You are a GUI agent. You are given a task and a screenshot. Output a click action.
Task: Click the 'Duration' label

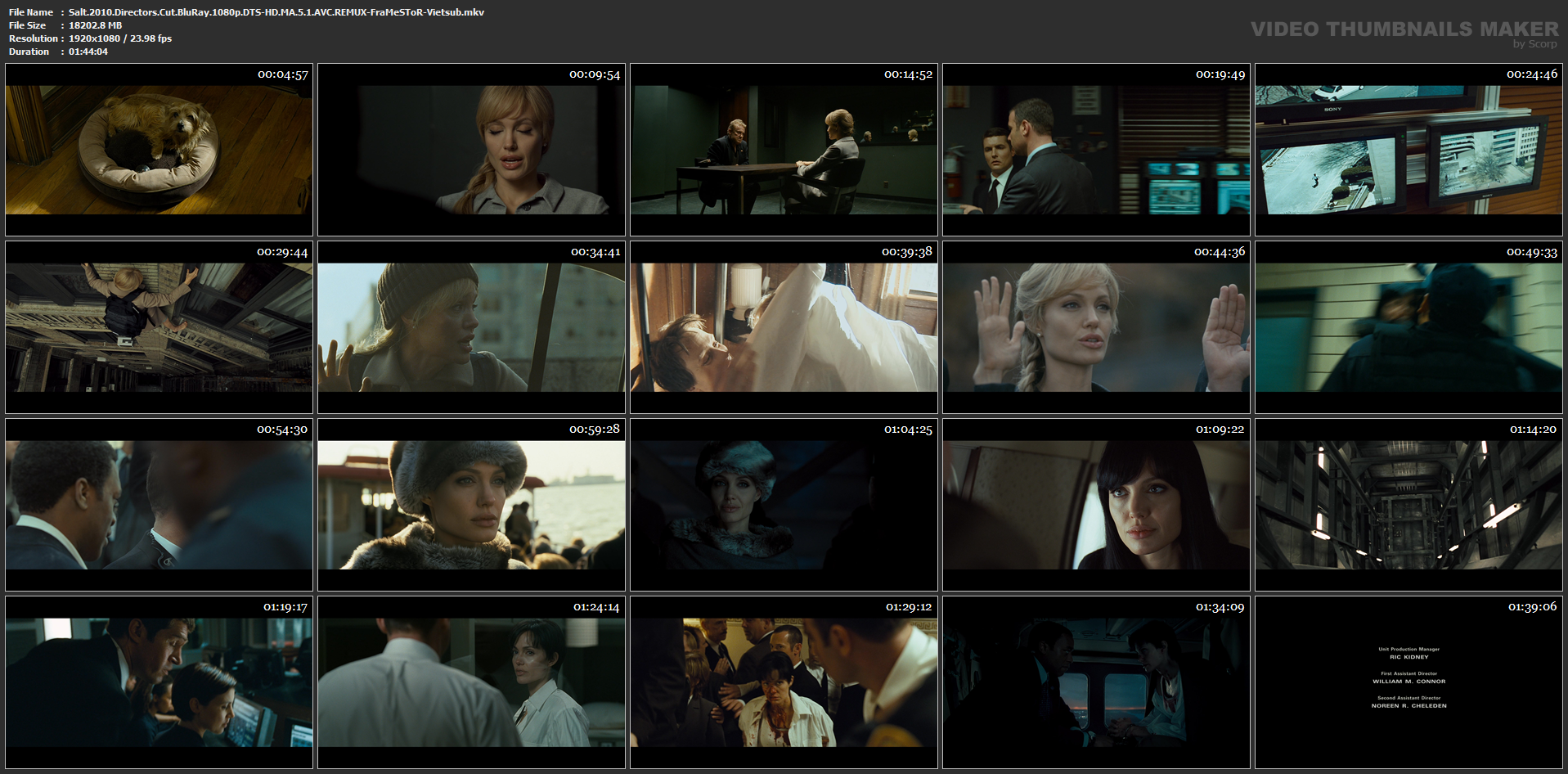pyautogui.click(x=29, y=52)
